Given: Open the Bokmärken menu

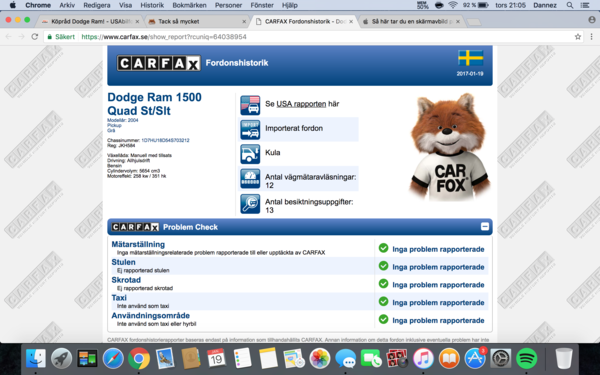Looking at the screenshot, I should point(189,5).
